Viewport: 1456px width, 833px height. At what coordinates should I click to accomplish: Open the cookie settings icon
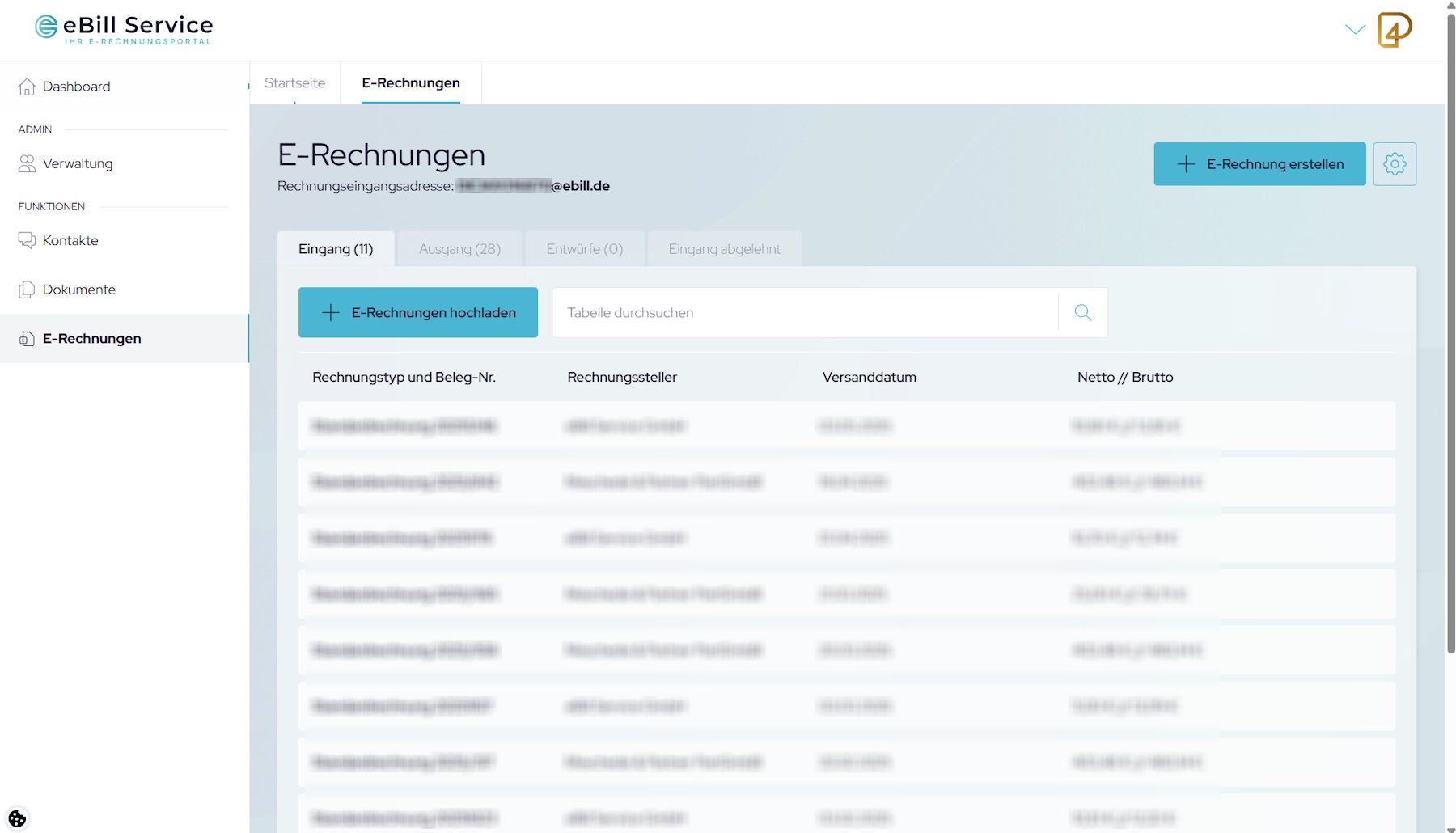click(x=17, y=818)
